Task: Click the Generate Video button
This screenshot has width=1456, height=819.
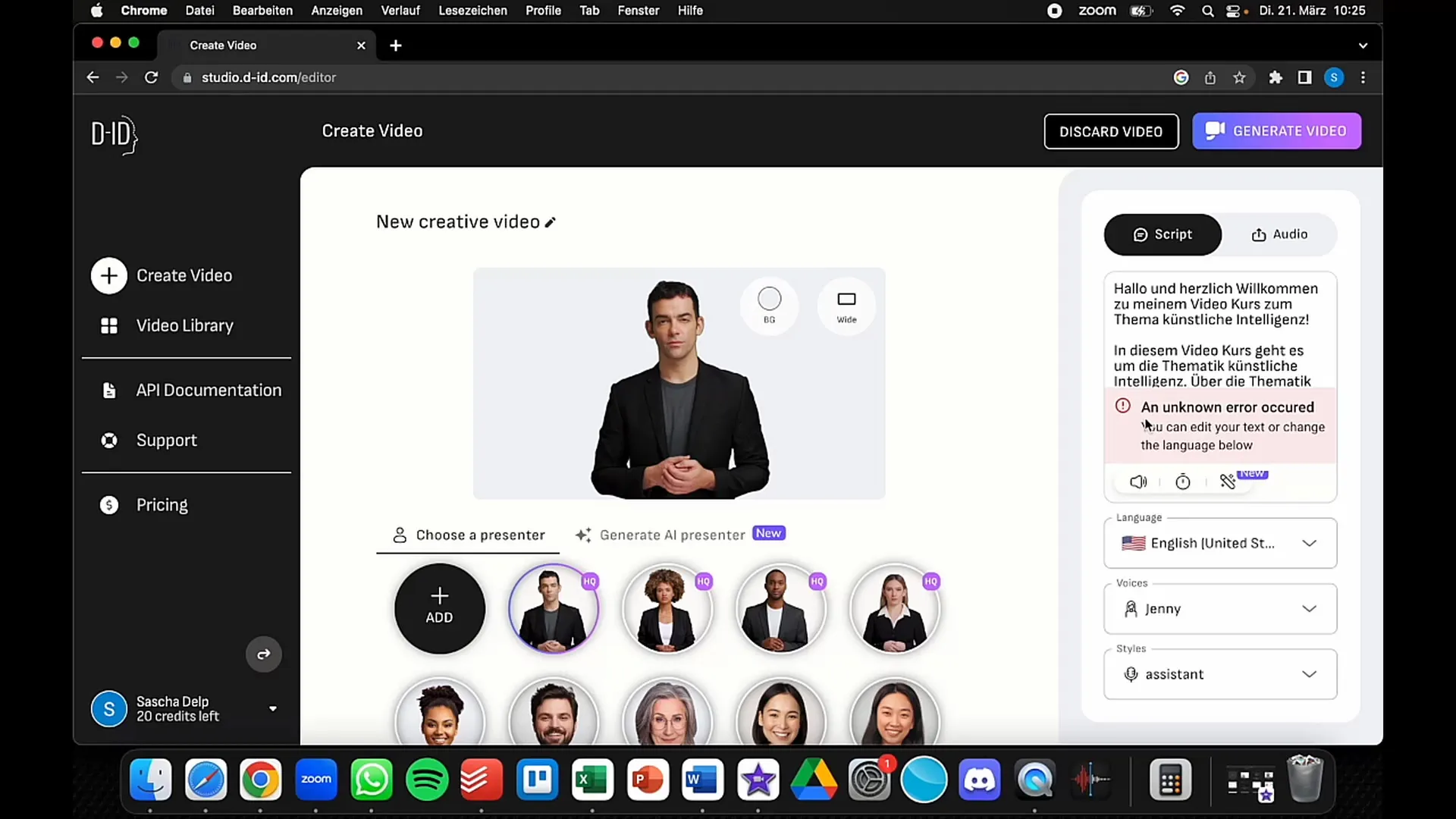Action: (1276, 131)
